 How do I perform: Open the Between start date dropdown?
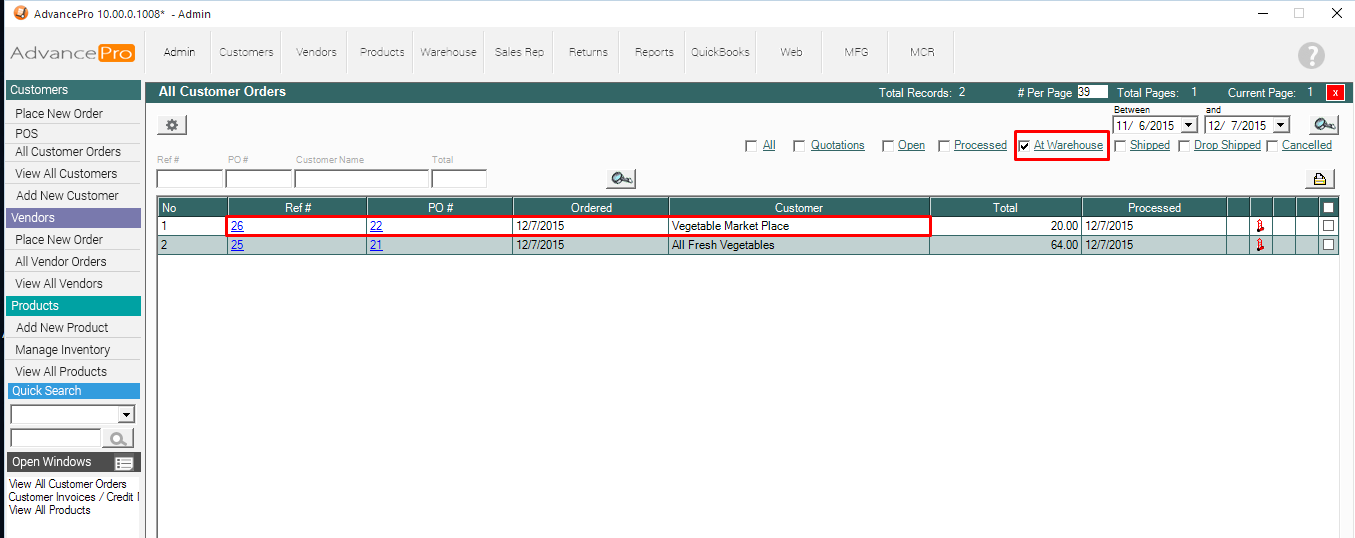(1188, 126)
